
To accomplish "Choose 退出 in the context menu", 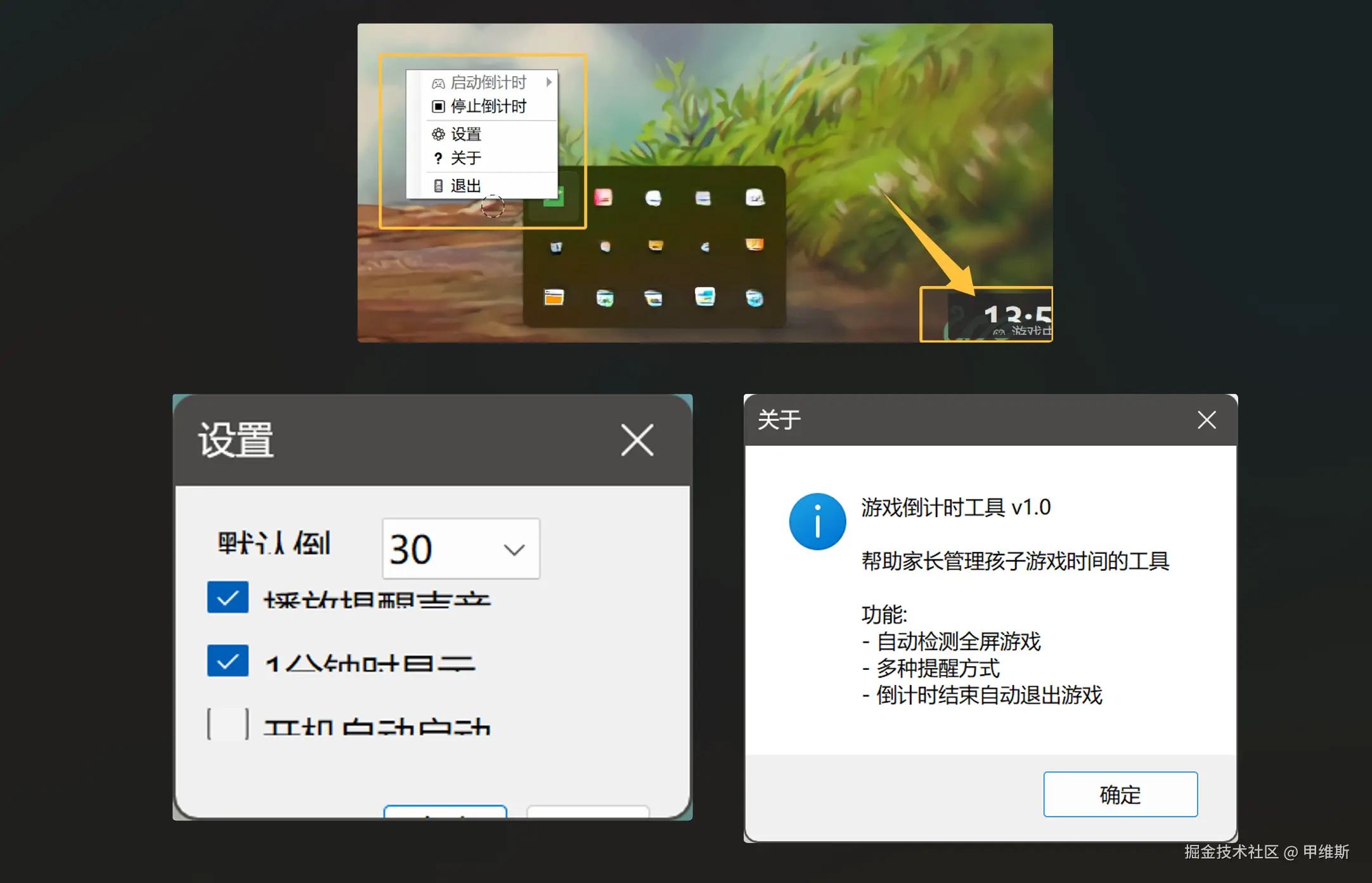I will click(x=466, y=185).
